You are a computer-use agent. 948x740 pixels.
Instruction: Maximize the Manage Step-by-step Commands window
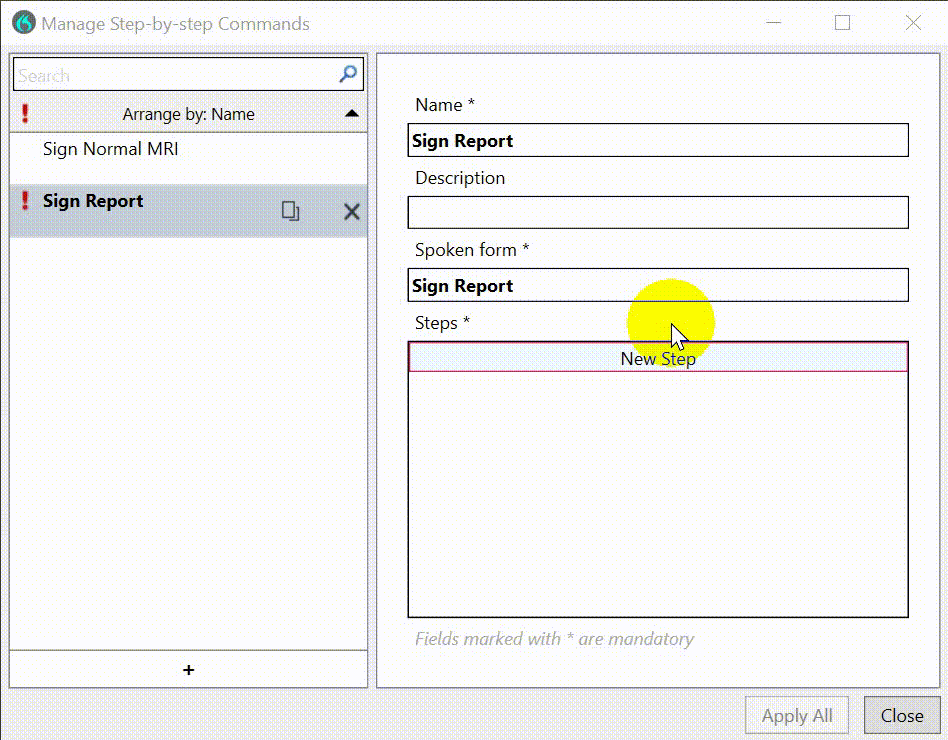coord(842,23)
